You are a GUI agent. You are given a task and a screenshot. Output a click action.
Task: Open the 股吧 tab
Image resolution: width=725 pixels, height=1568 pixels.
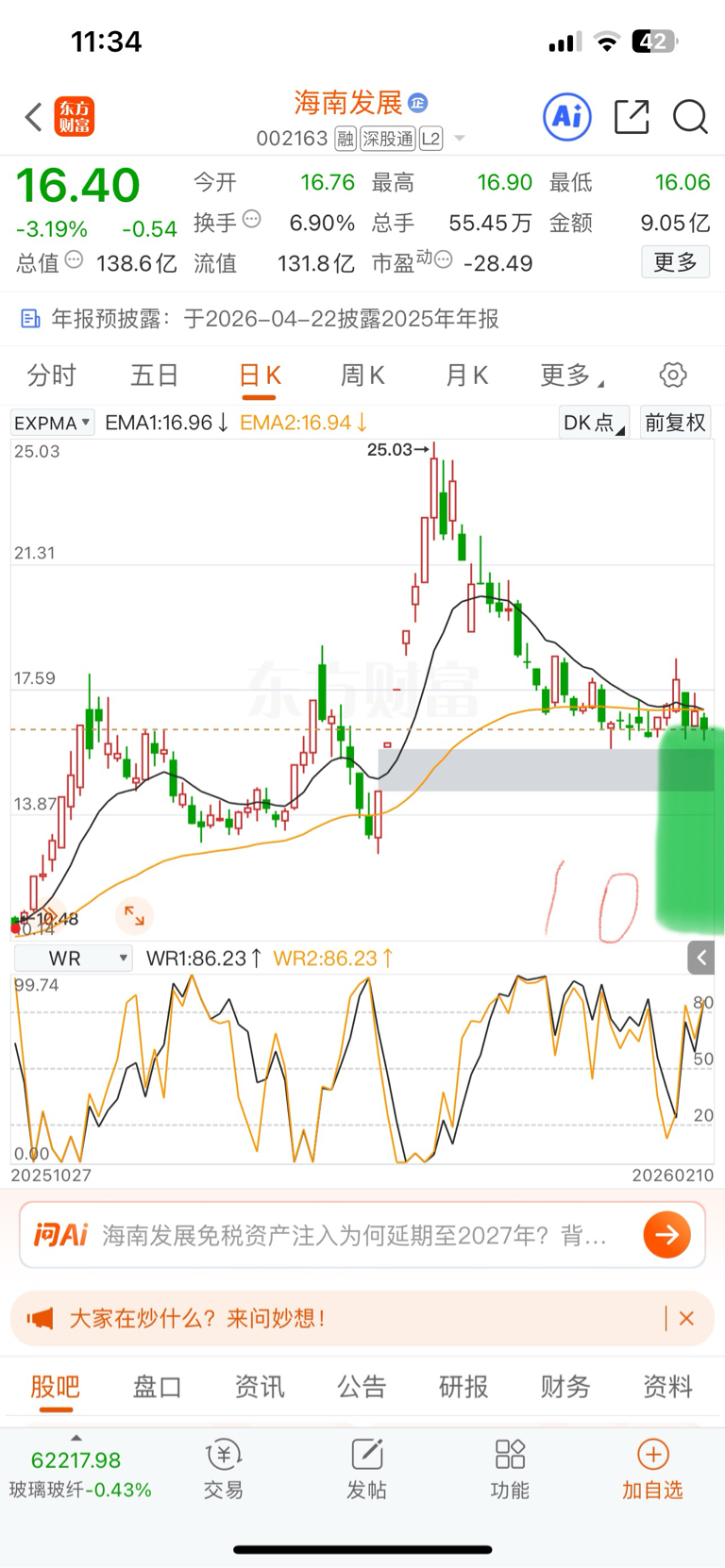(56, 1387)
